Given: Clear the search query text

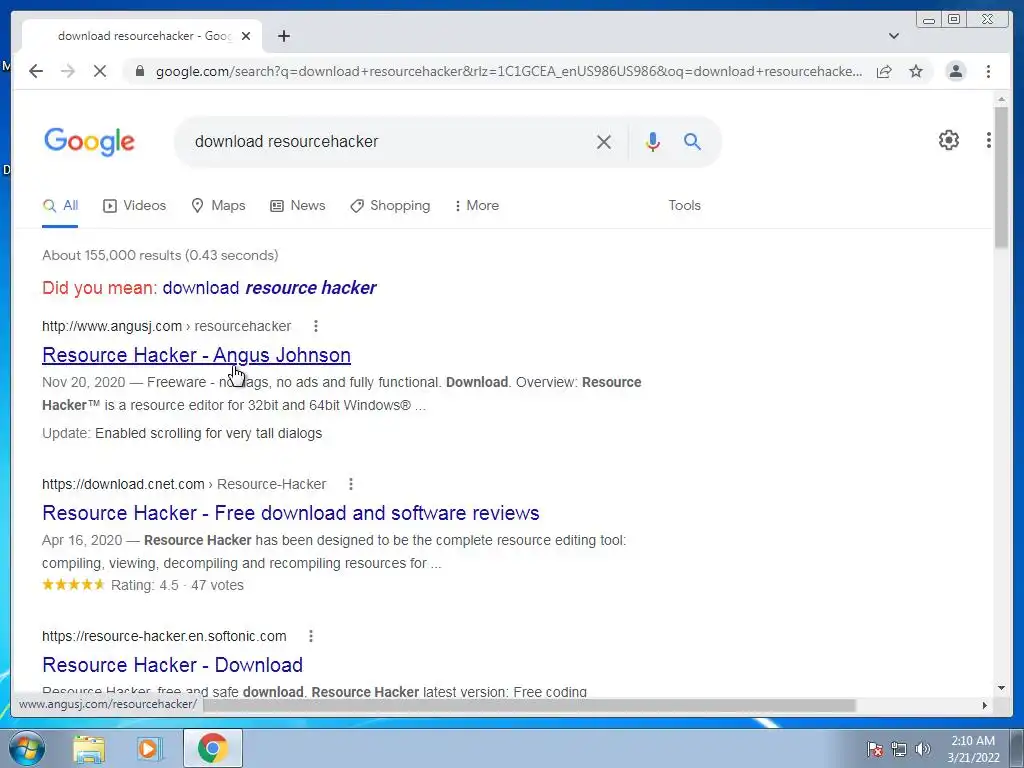Looking at the screenshot, I should click(x=603, y=142).
